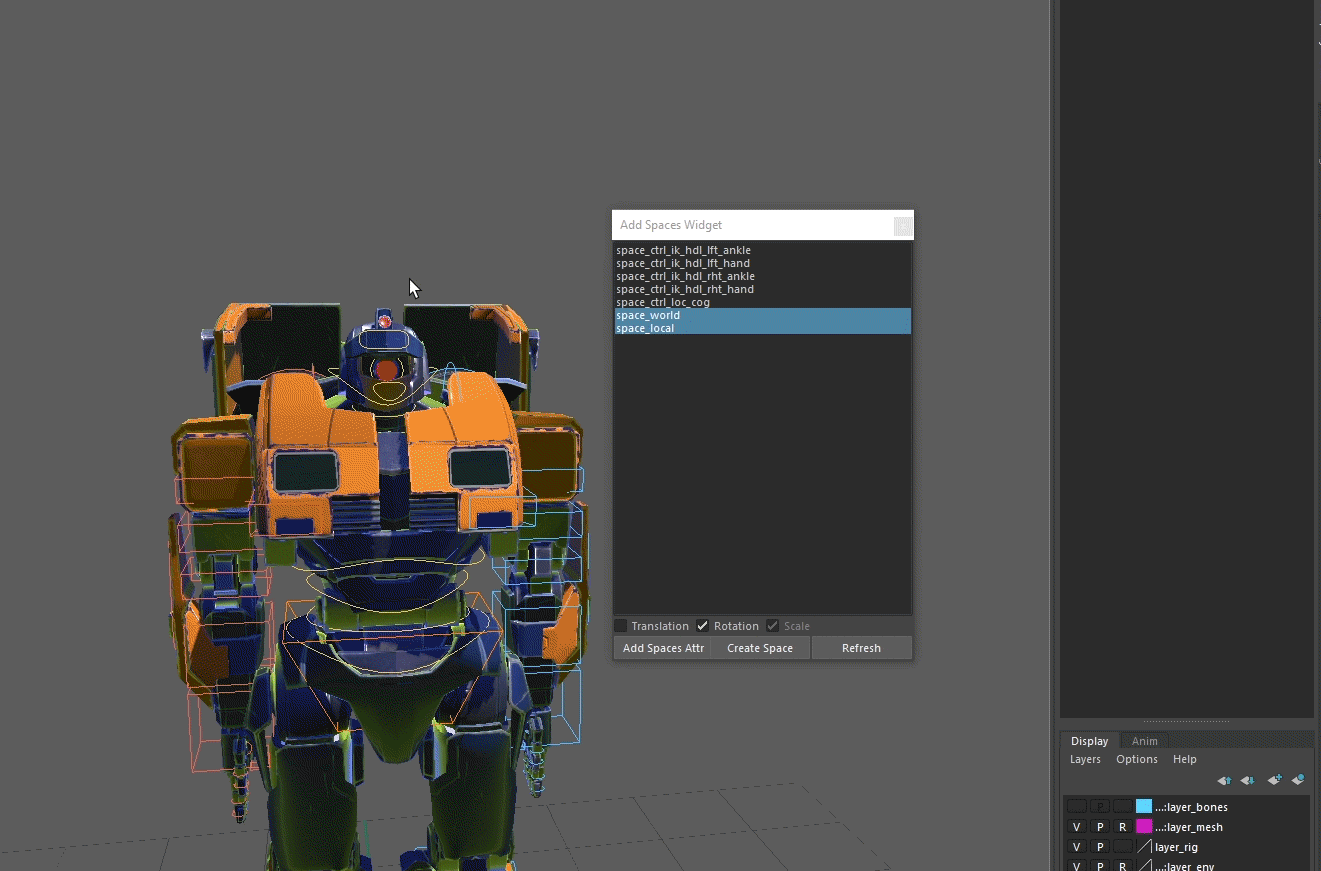Click the move layer down icon
The image size is (1321, 871).
click(x=1247, y=780)
